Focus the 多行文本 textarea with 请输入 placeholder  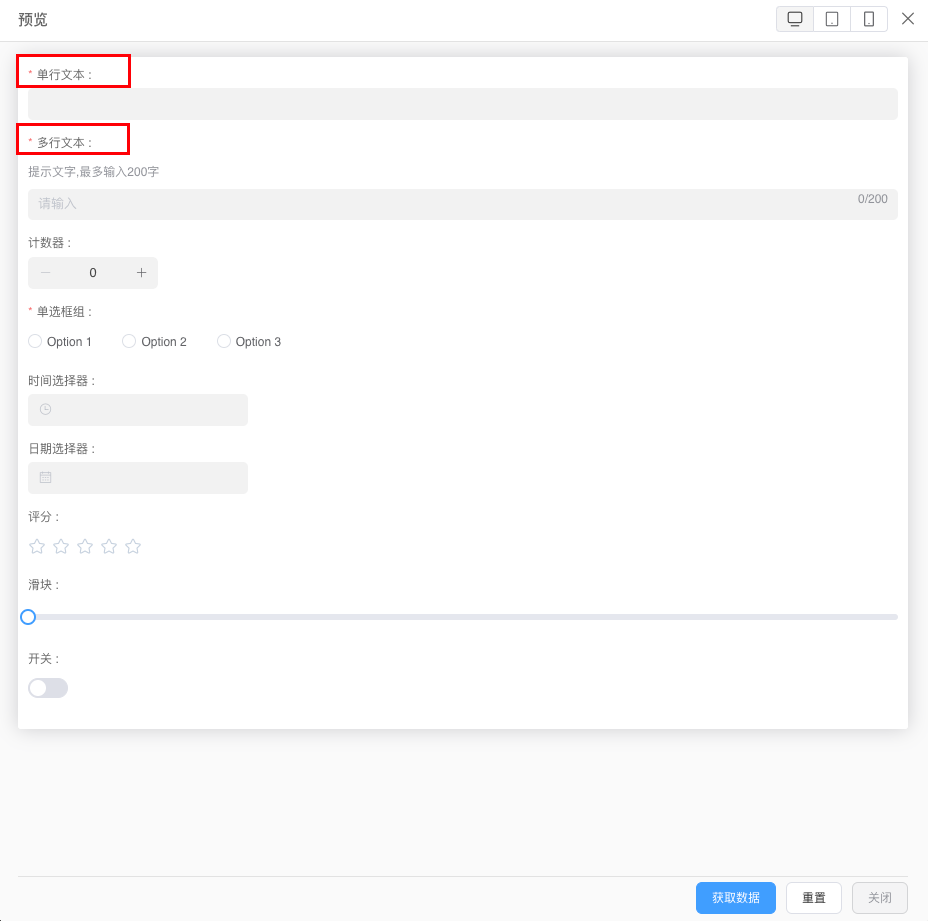point(440,204)
